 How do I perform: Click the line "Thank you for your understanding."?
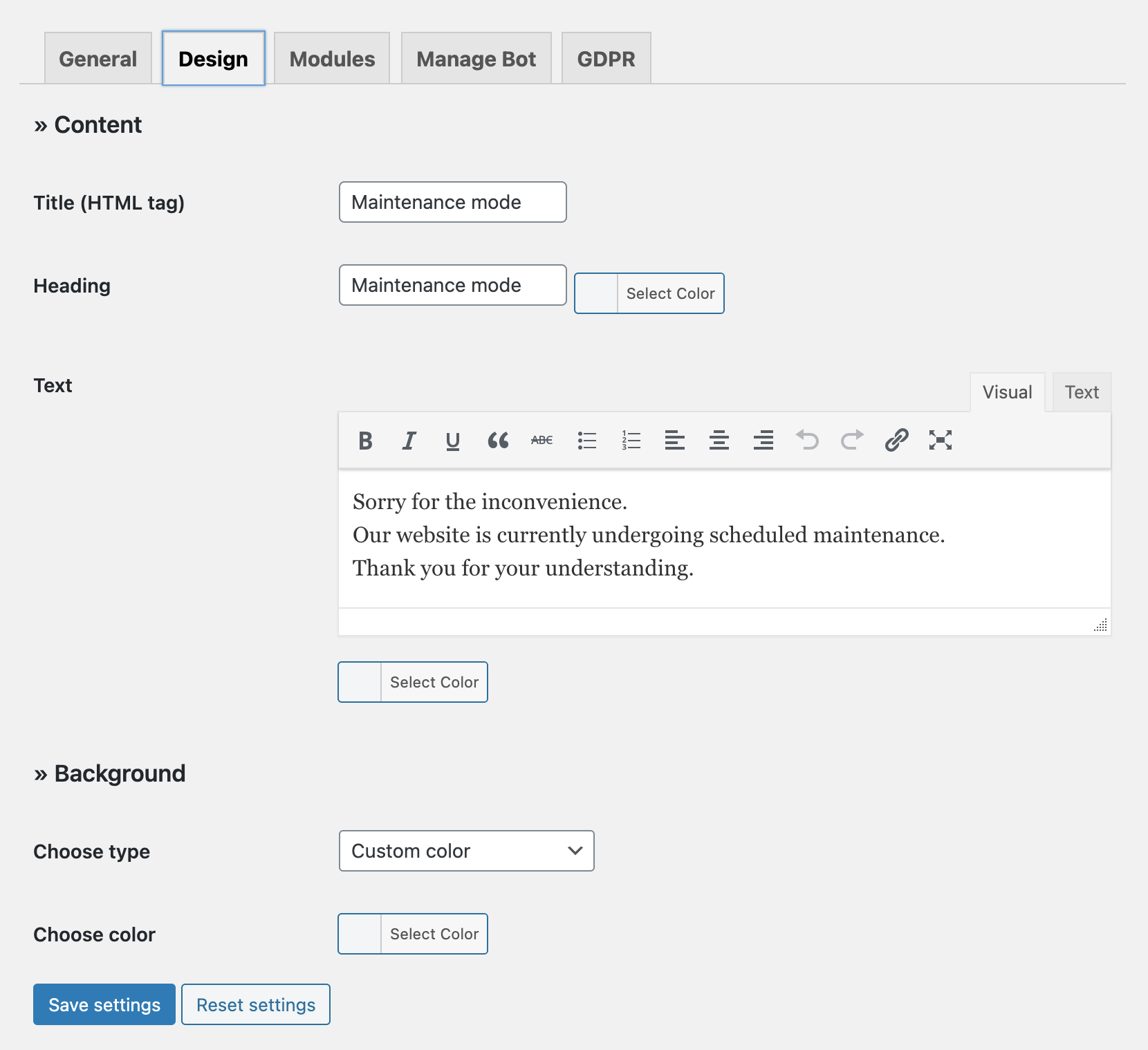click(x=523, y=568)
